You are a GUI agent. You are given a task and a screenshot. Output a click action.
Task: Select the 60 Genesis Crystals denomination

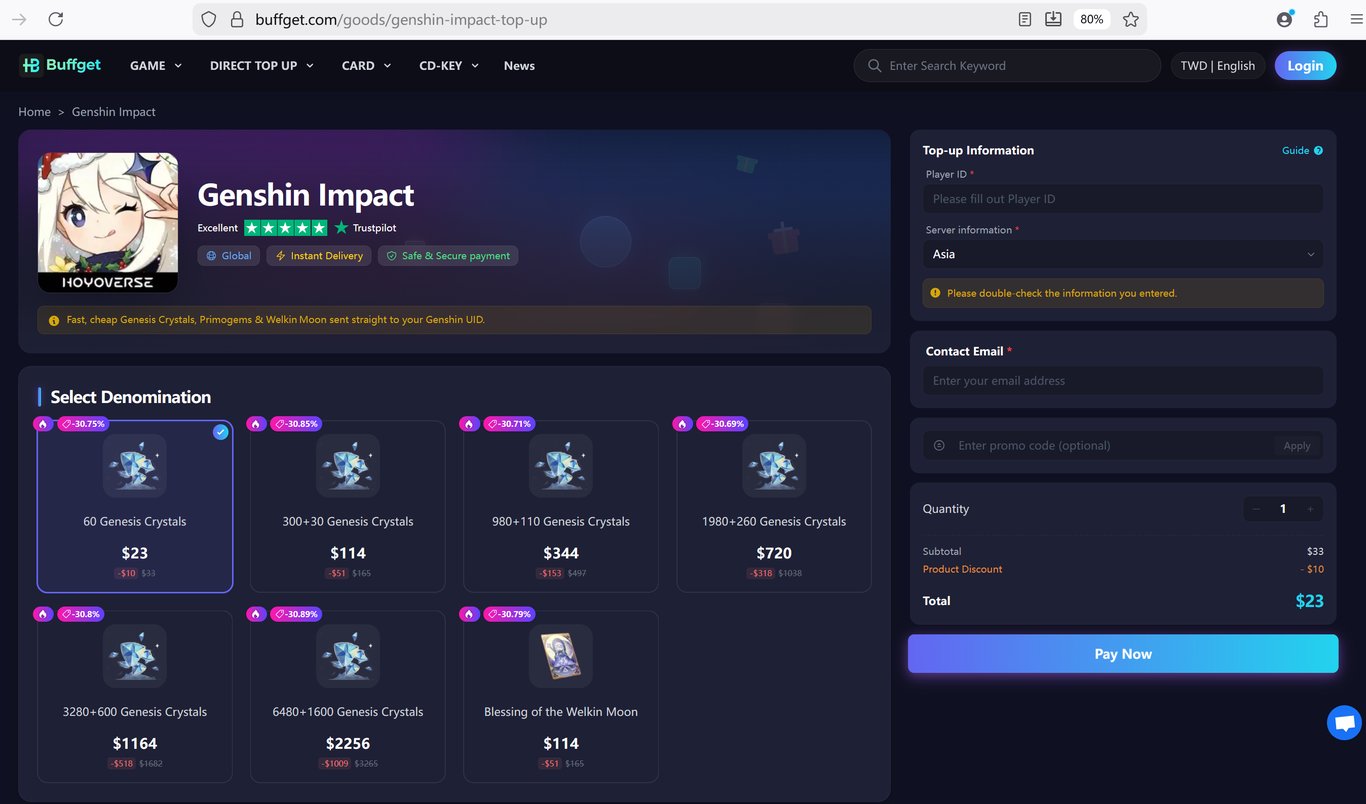[x=135, y=507]
